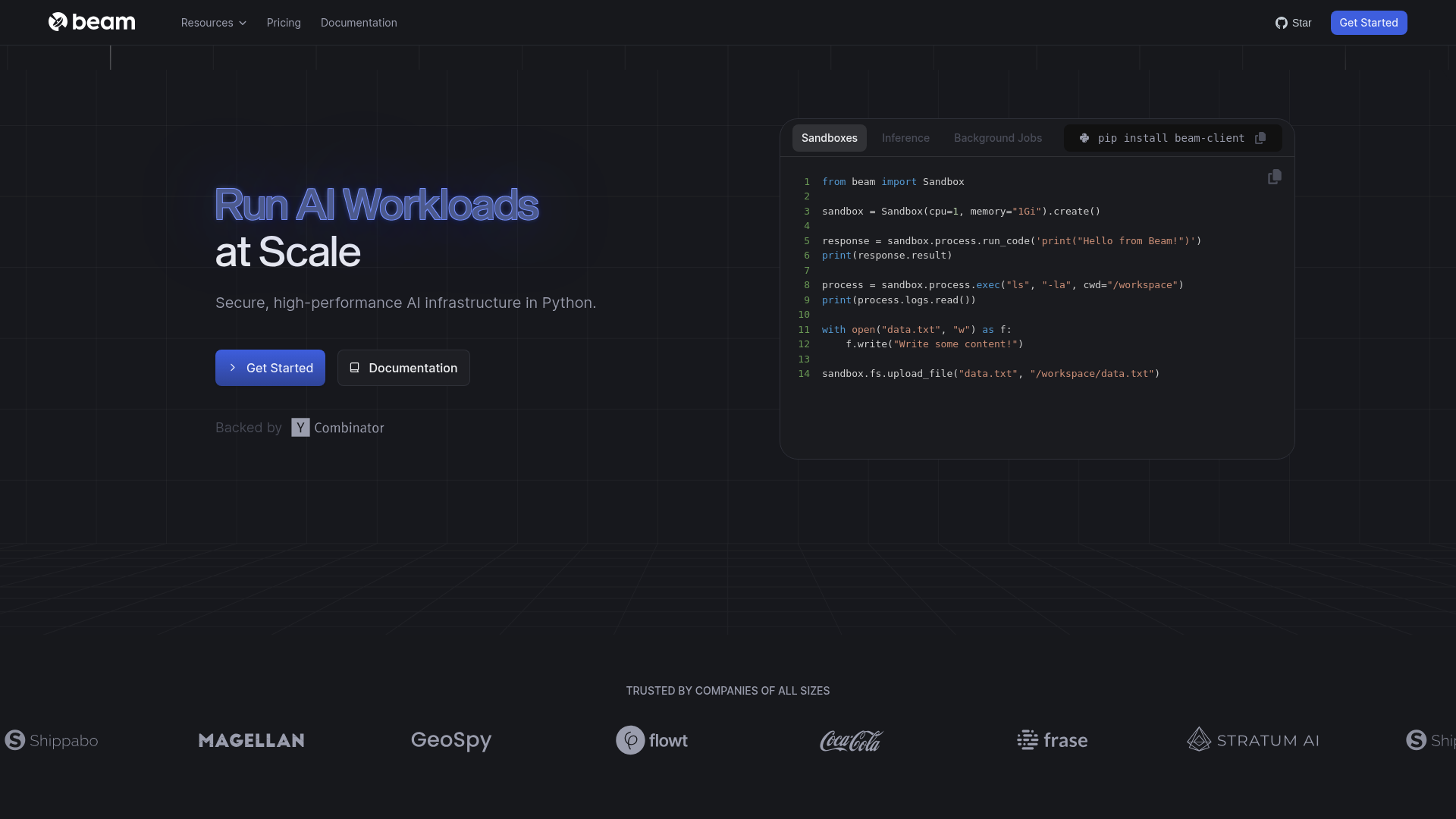1456x819 pixels.
Task: Click the Beam logo in header
Action: tap(92, 22)
